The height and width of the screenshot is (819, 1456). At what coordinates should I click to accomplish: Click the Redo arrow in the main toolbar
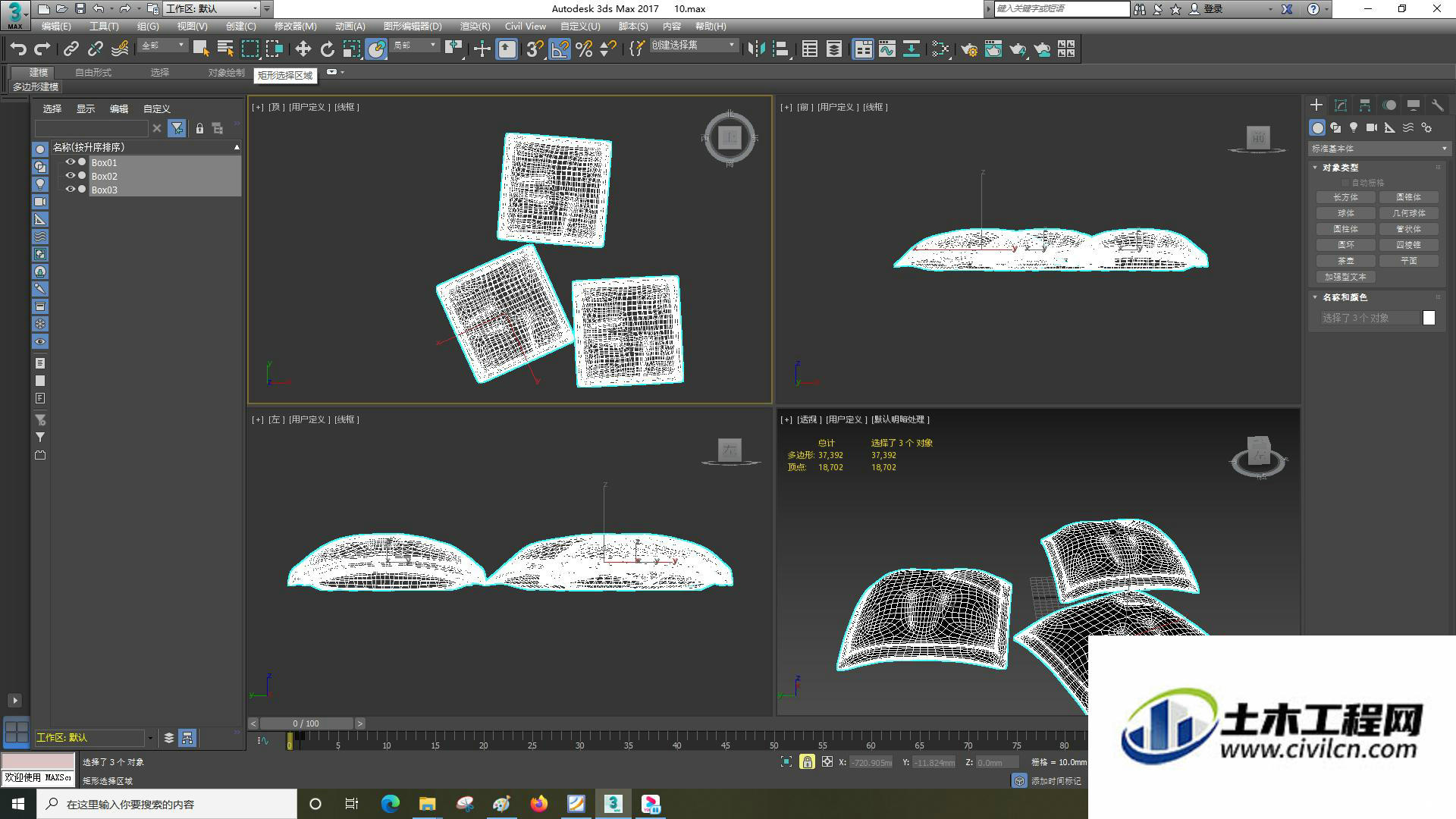pyautogui.click(x=42, y=49)
